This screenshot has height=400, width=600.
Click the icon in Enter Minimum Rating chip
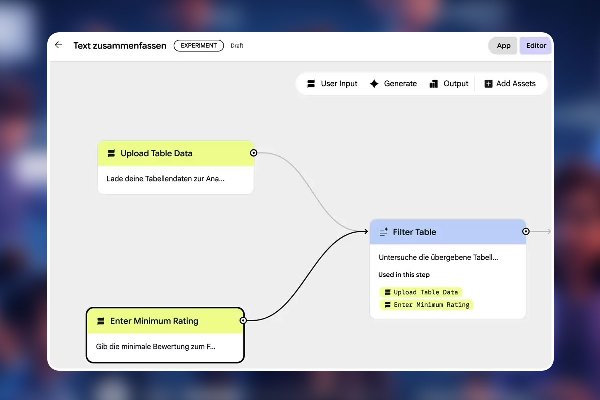pyautogui.click(x=387, y=305)
